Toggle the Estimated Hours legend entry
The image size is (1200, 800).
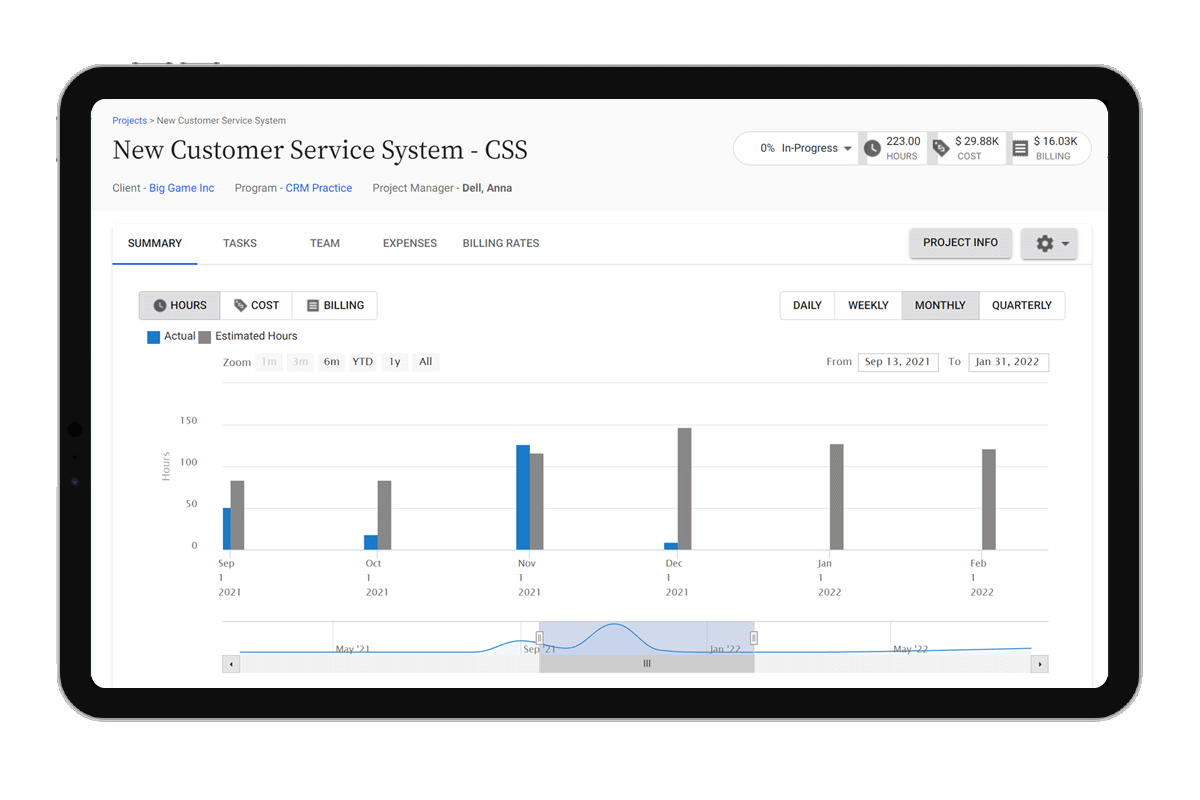(248, 337)
